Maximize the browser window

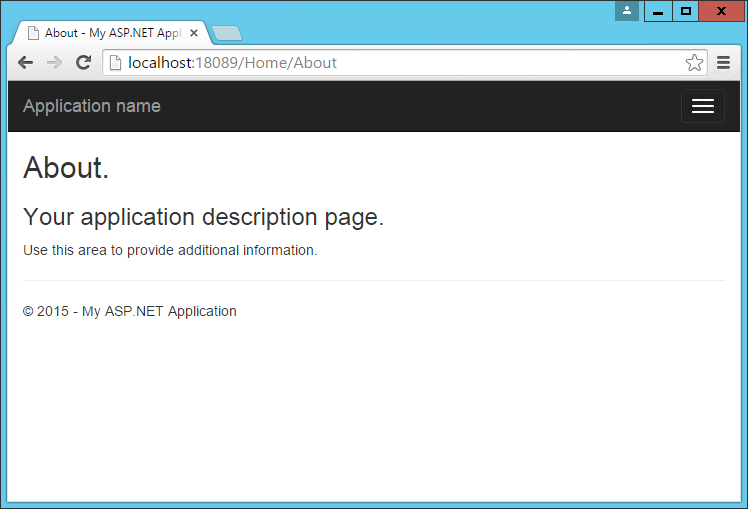(685, 11)
